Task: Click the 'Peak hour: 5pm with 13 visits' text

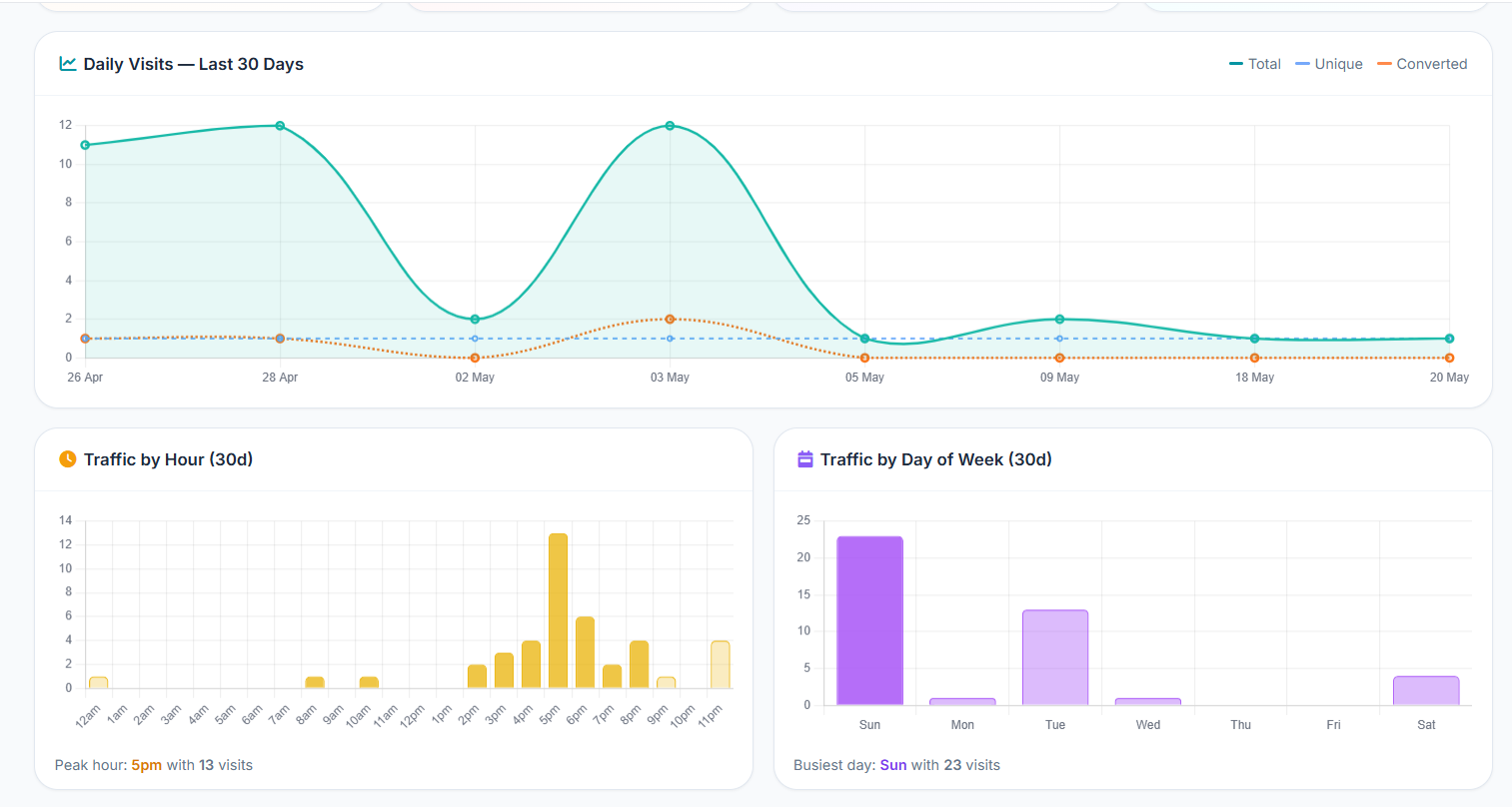Action: 154,765
